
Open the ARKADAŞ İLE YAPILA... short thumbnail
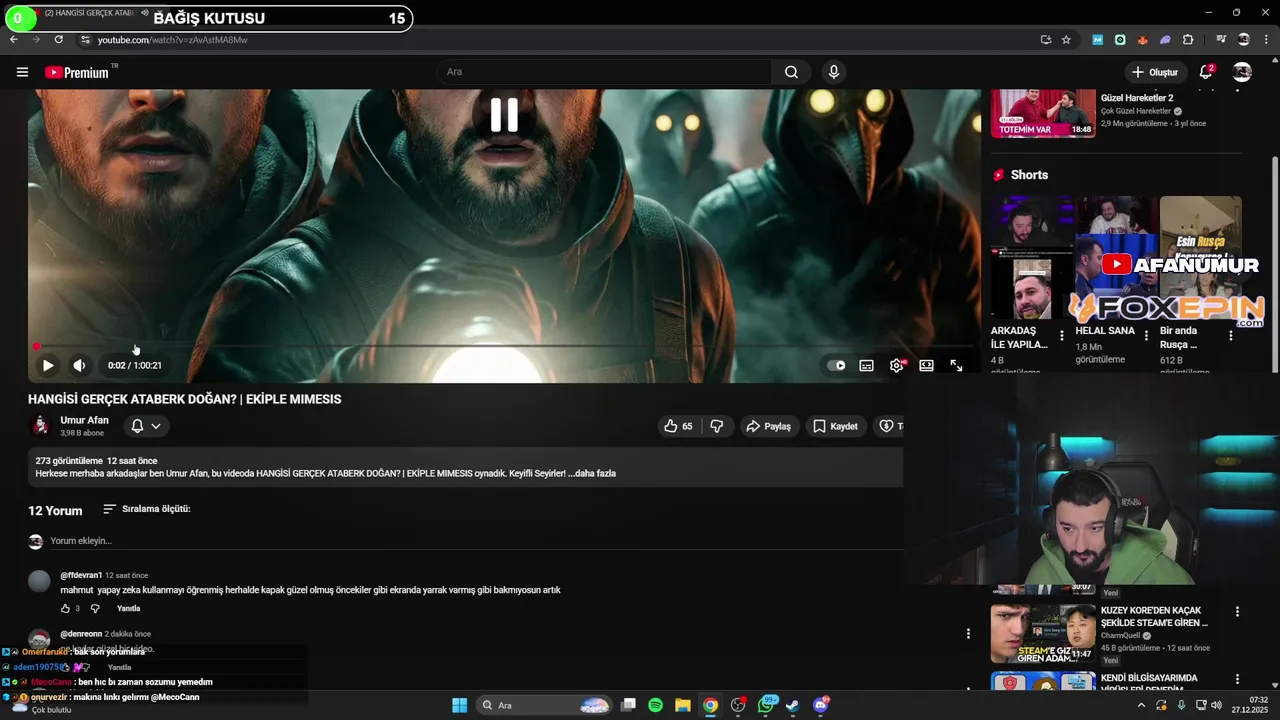click(1032, 258)
